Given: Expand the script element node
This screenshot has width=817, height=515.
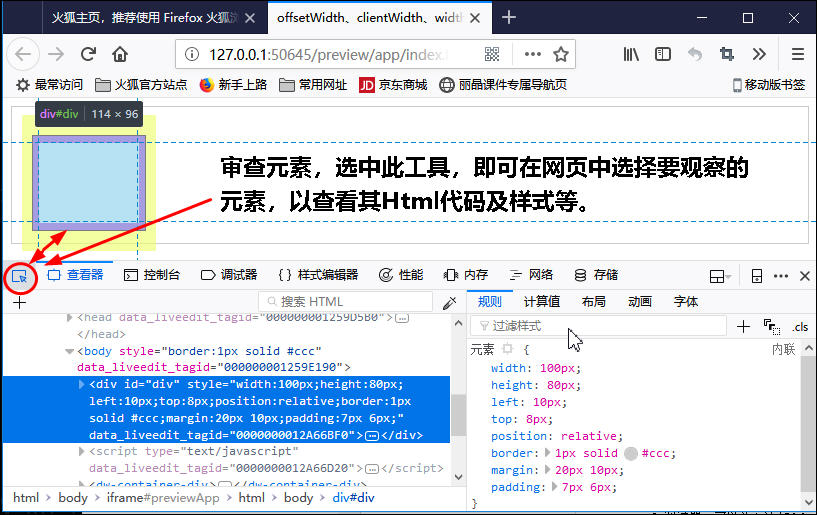Looking at the screenshot, I should (x=81, y=451).
